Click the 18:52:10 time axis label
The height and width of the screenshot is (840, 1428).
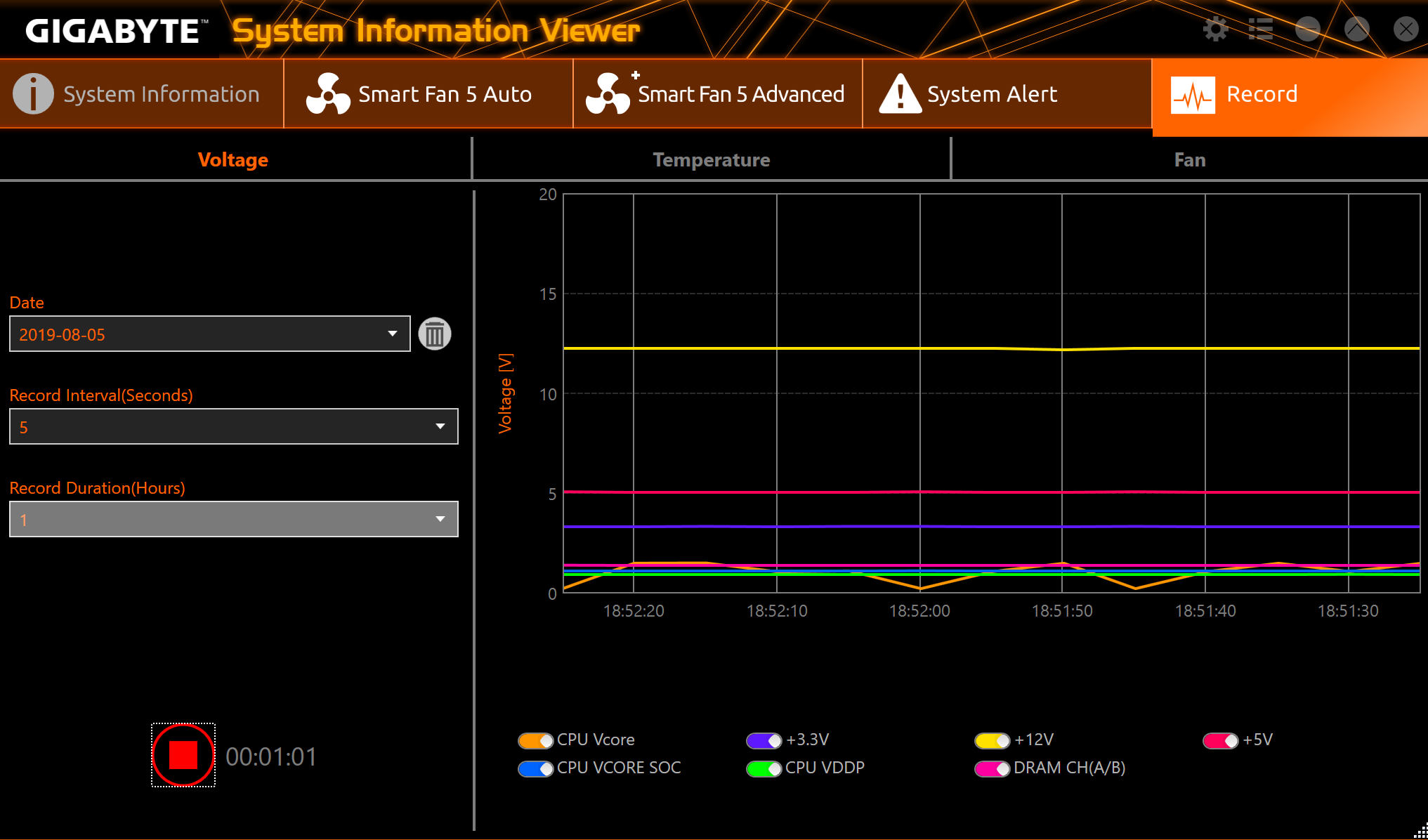(777, 611)
